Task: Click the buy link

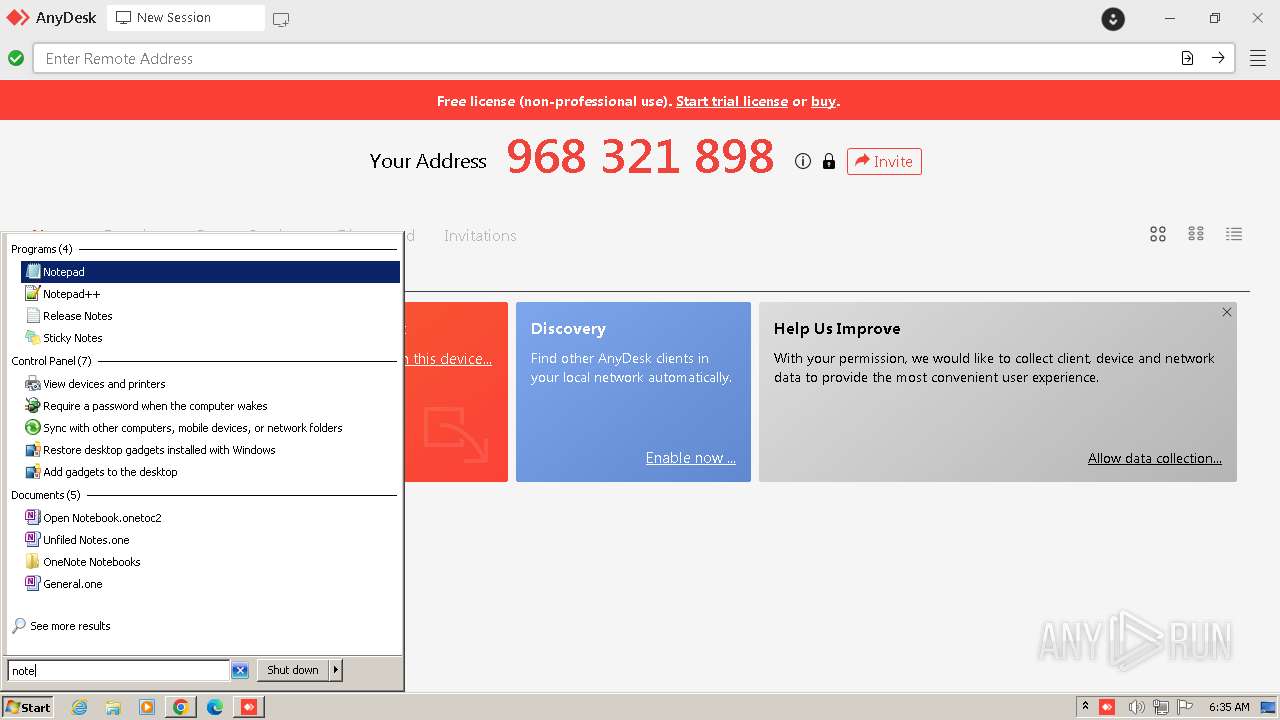Action: 823,101
